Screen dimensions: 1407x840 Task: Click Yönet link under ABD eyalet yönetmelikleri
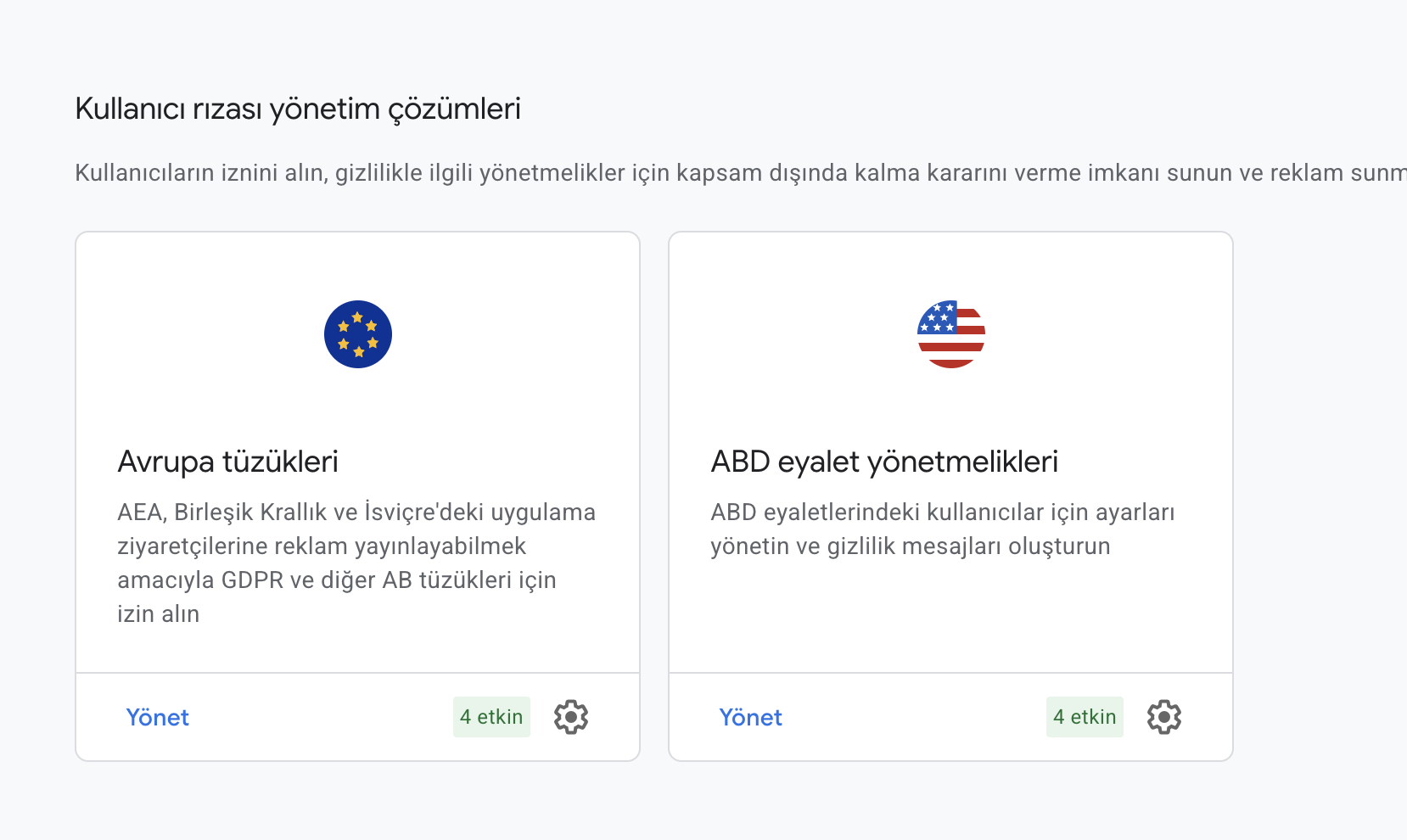click(x=750, y=718)
